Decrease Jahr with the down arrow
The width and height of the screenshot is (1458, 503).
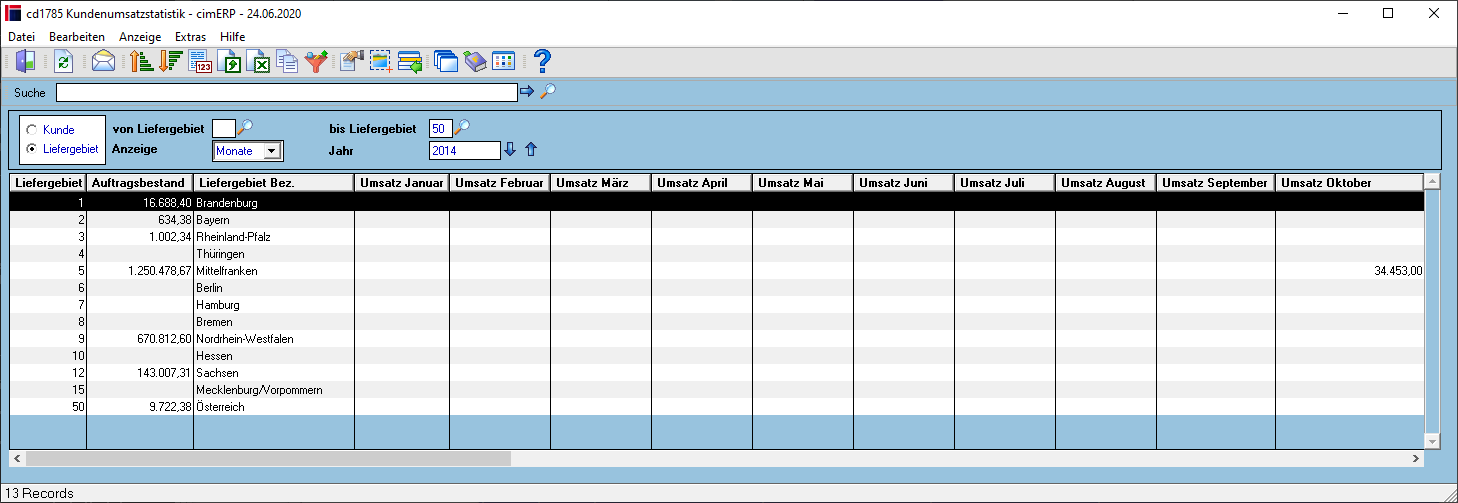tap(510, 149)
